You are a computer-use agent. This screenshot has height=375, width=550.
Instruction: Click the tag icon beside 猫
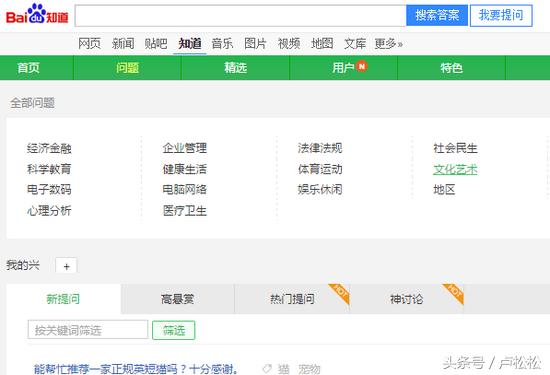(x=267, y=368)
